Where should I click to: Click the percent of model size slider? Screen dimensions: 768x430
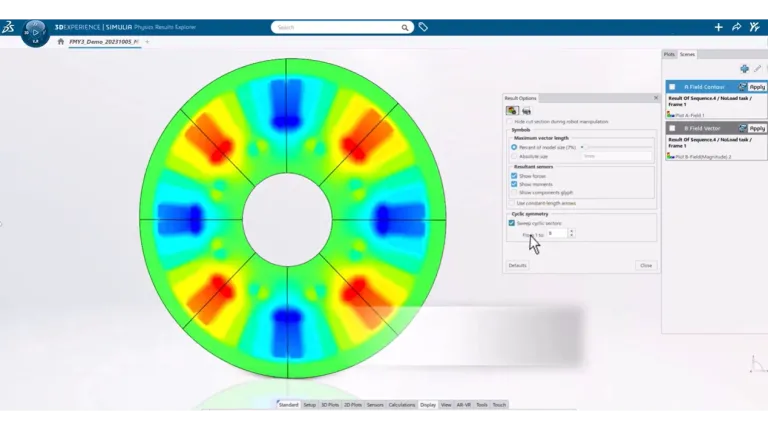tap(618, 147)
